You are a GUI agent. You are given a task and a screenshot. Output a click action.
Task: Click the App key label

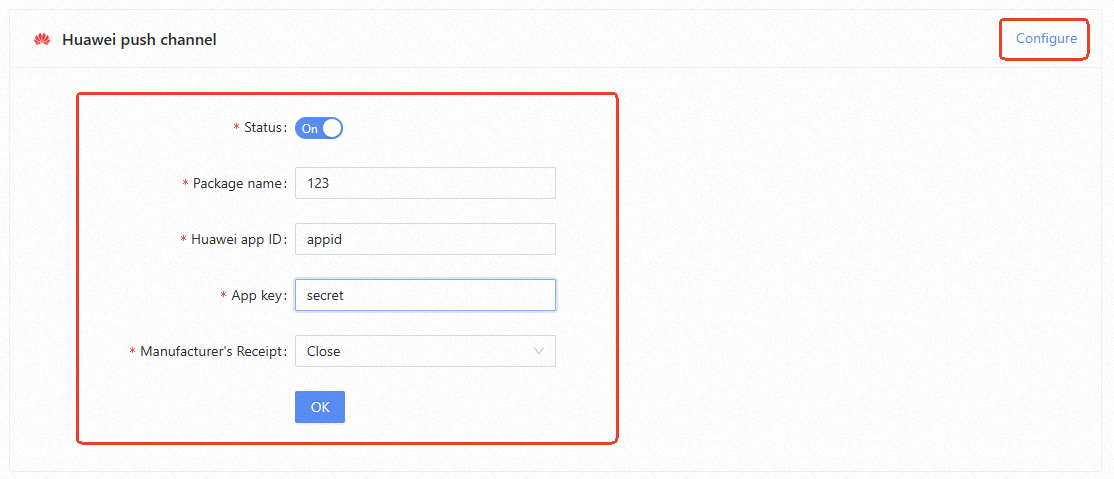pyautogui.click(x=257, y=296)
